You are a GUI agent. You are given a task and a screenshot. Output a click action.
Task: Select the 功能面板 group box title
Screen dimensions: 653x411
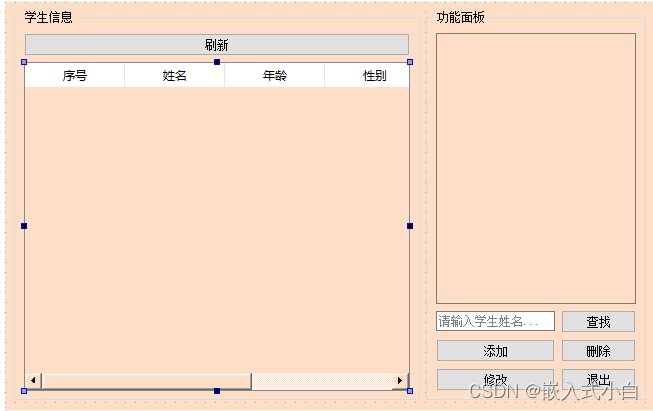click(461, 17)
